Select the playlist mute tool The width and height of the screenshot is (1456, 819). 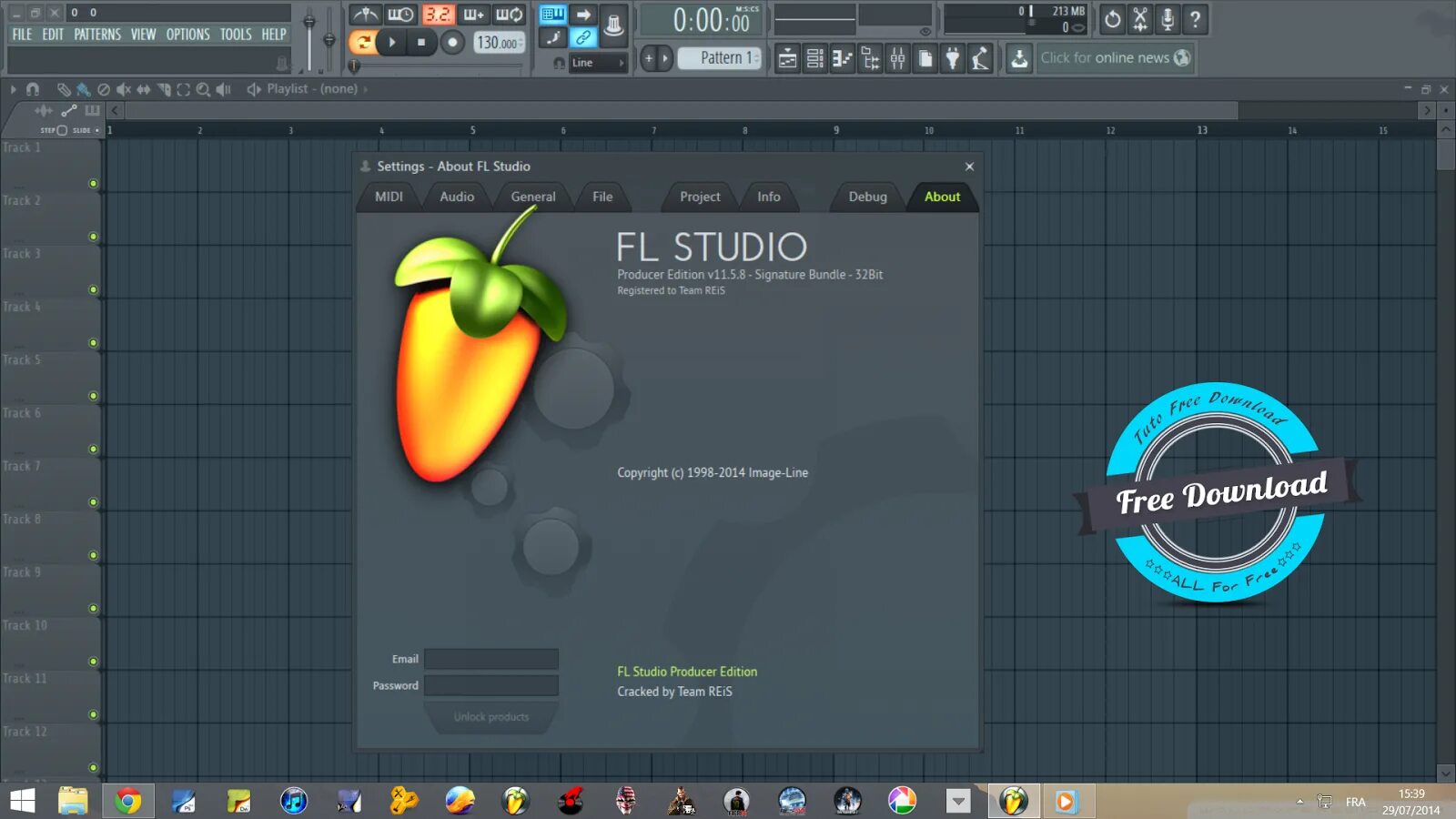[x=124, y=89]
